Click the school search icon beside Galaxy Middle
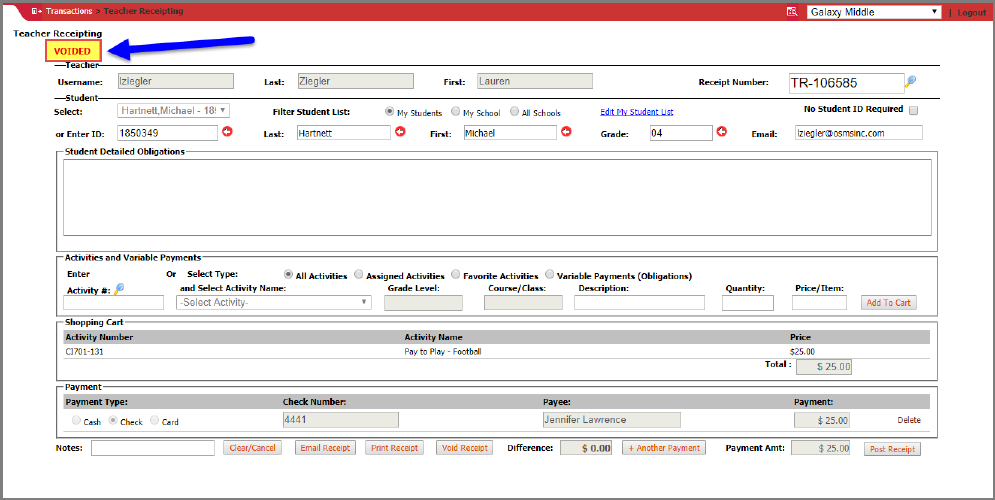Image resolution: width=995 pixels, height=500 pixels. (792, 11)
